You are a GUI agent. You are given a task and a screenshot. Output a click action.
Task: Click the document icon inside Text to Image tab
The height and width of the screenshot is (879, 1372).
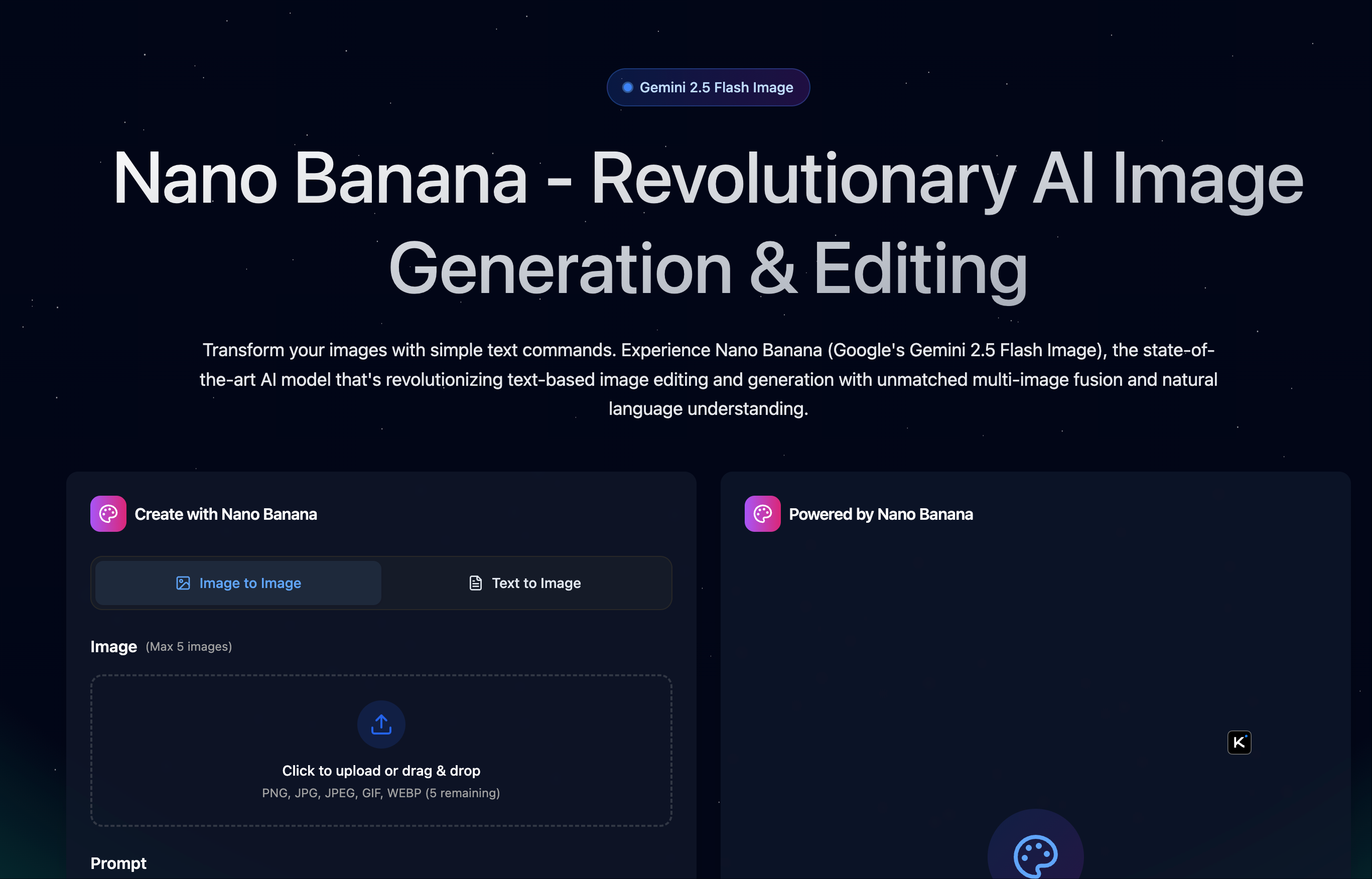click(475, 583)
